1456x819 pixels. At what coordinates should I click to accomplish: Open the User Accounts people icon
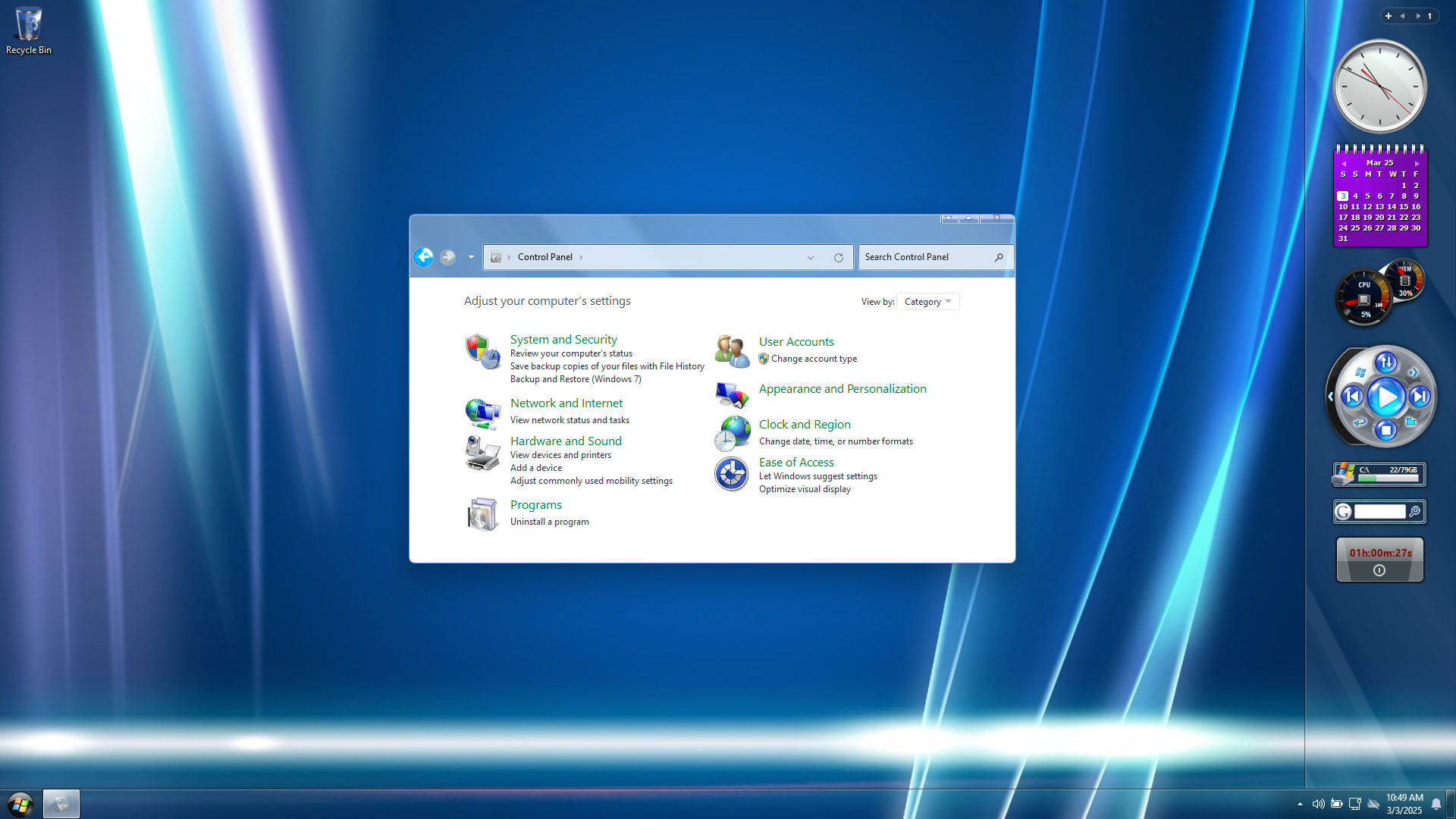732,351
